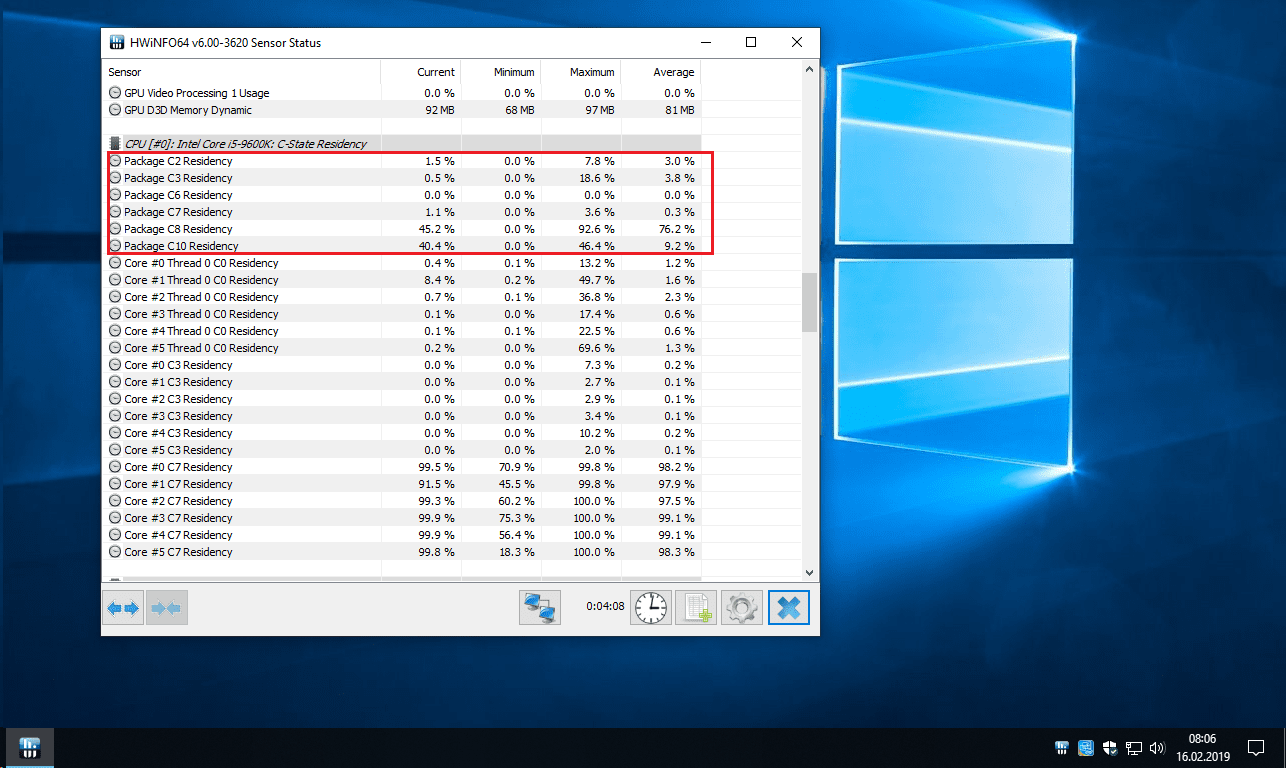Click the 0:04:08 elapsed time readout
Viewport: 1286px width, 768px height.
pyautogui.click(x=605, y=606)
